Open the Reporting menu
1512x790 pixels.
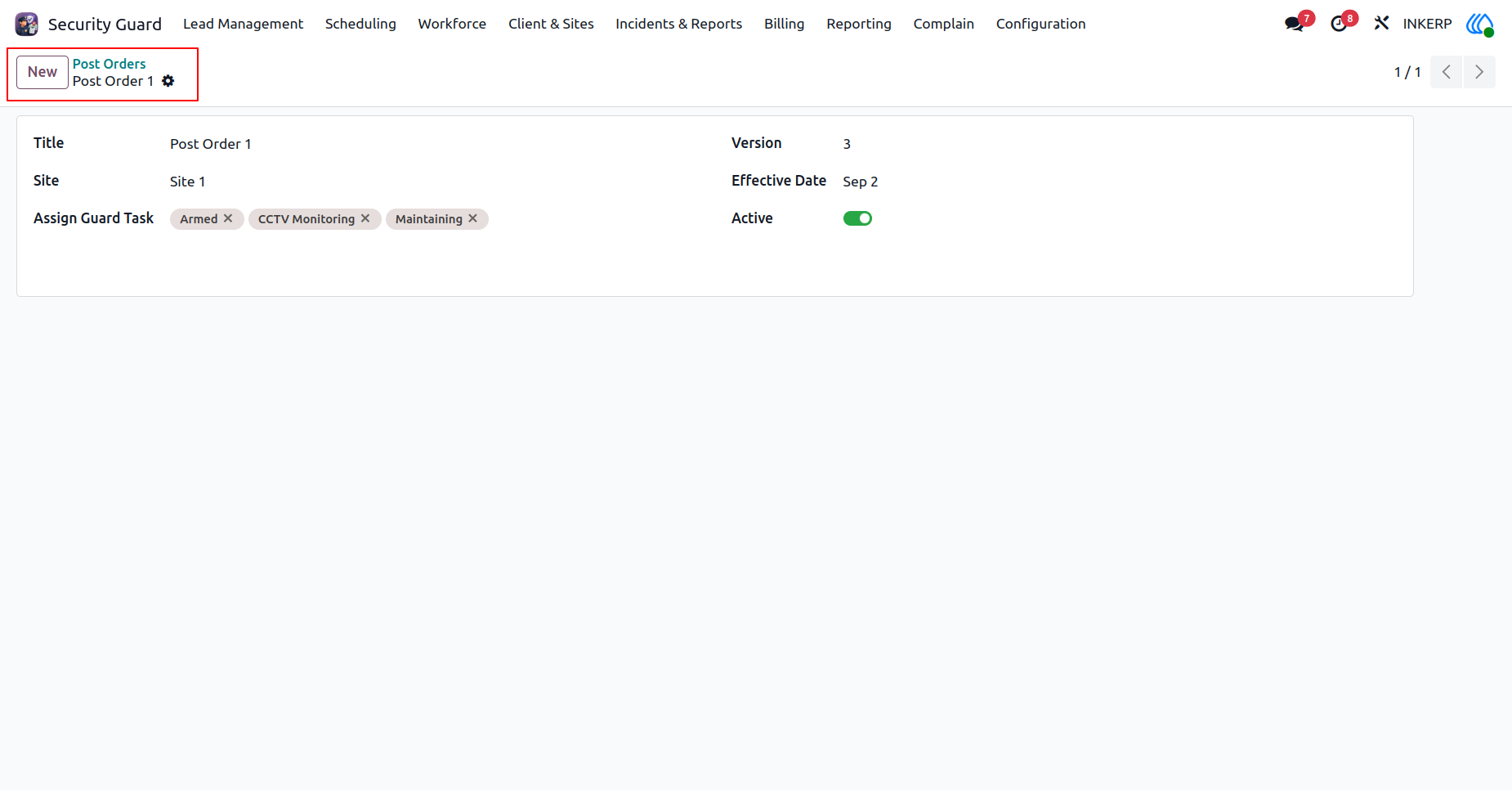click(x=858, y=24)
